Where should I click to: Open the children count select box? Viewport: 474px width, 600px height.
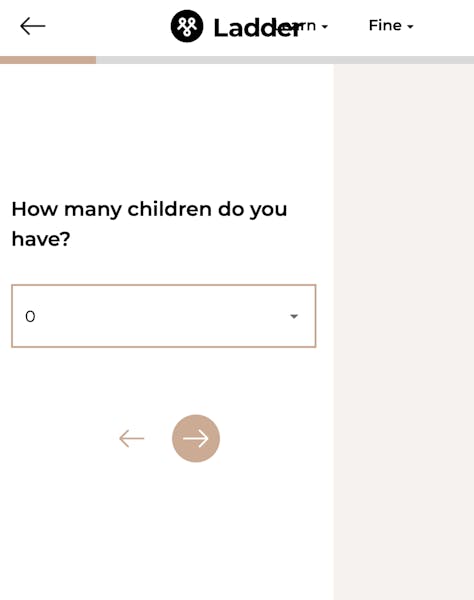point(164,316)
